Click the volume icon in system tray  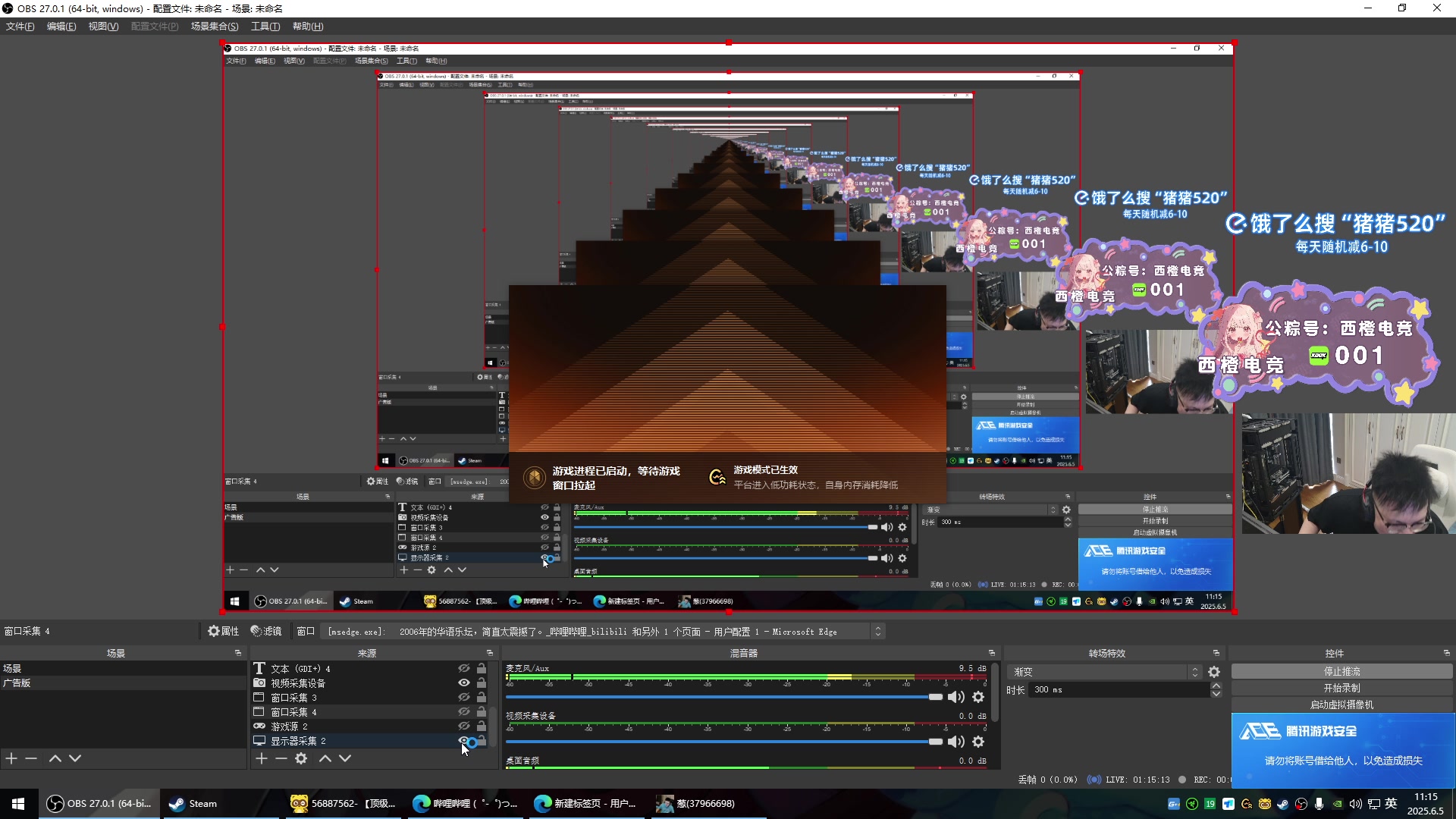(x=1356, y=804)
